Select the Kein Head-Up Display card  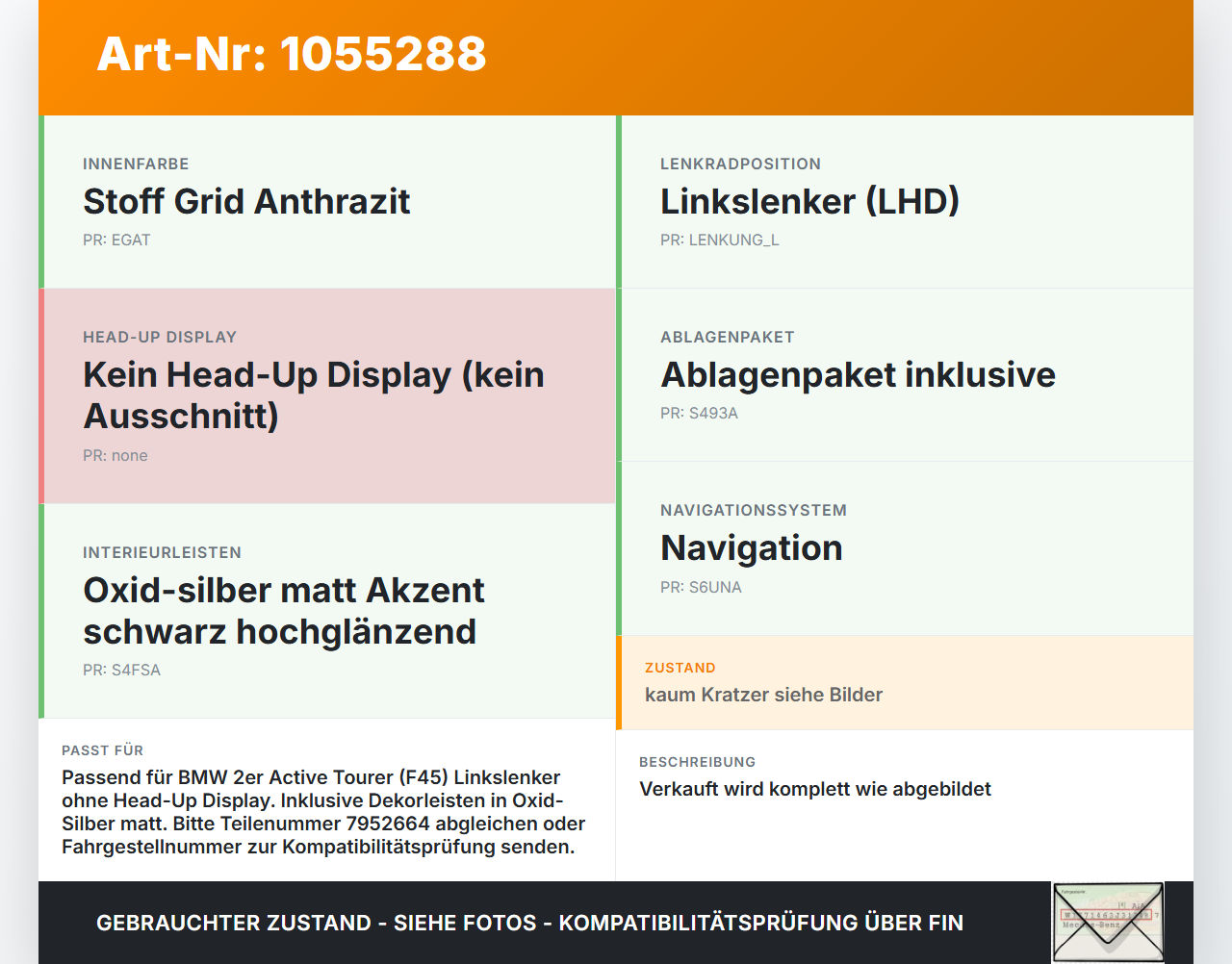pyautogui.click(x=327, y=396)
